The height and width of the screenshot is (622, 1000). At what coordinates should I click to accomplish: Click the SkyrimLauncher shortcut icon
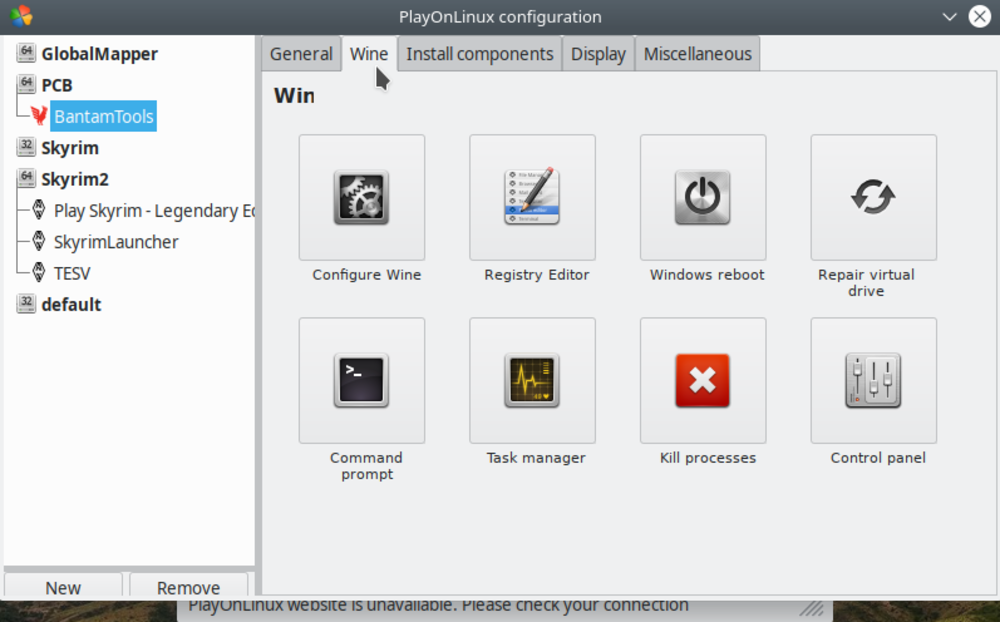click(39, 241)
